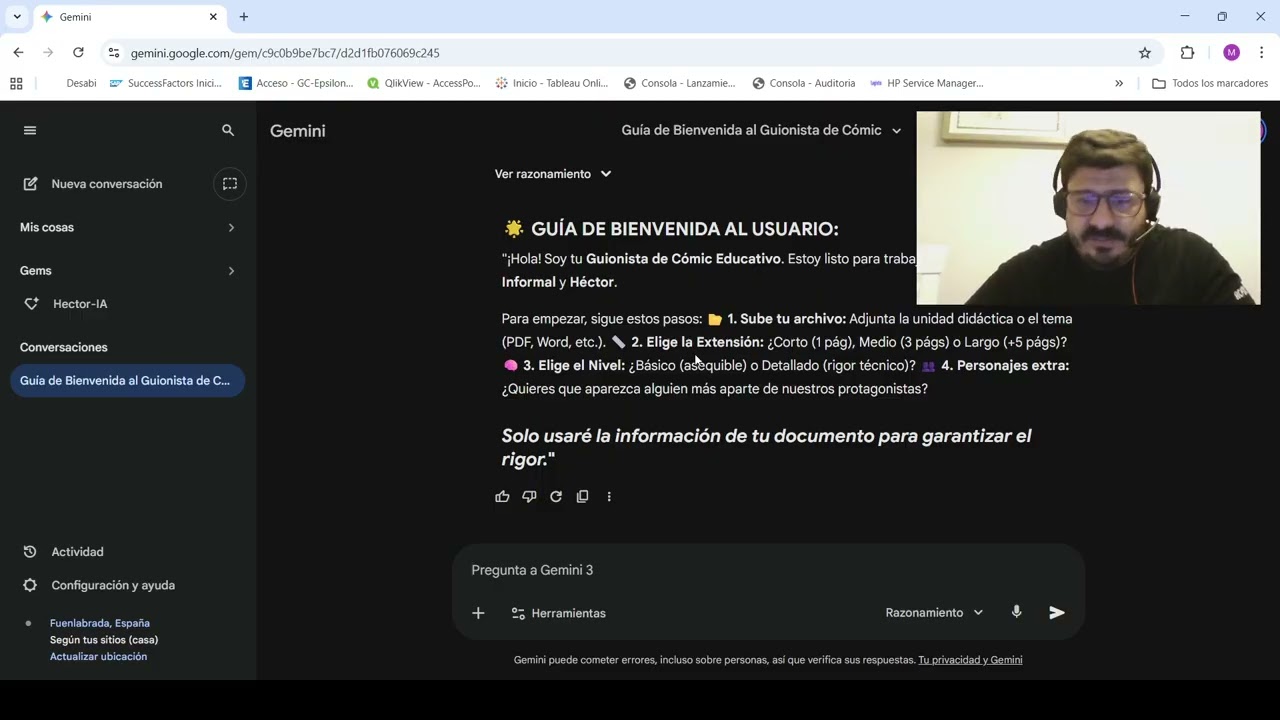
Task: Click Actualizar ubicación link
Action: (98, 656)
